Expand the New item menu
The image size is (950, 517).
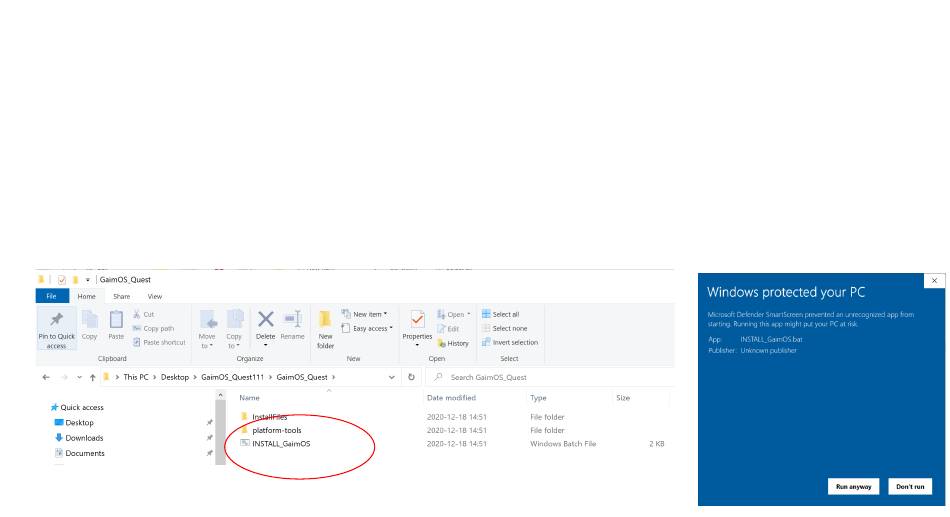pyautogui.click(x=364, y=314)
